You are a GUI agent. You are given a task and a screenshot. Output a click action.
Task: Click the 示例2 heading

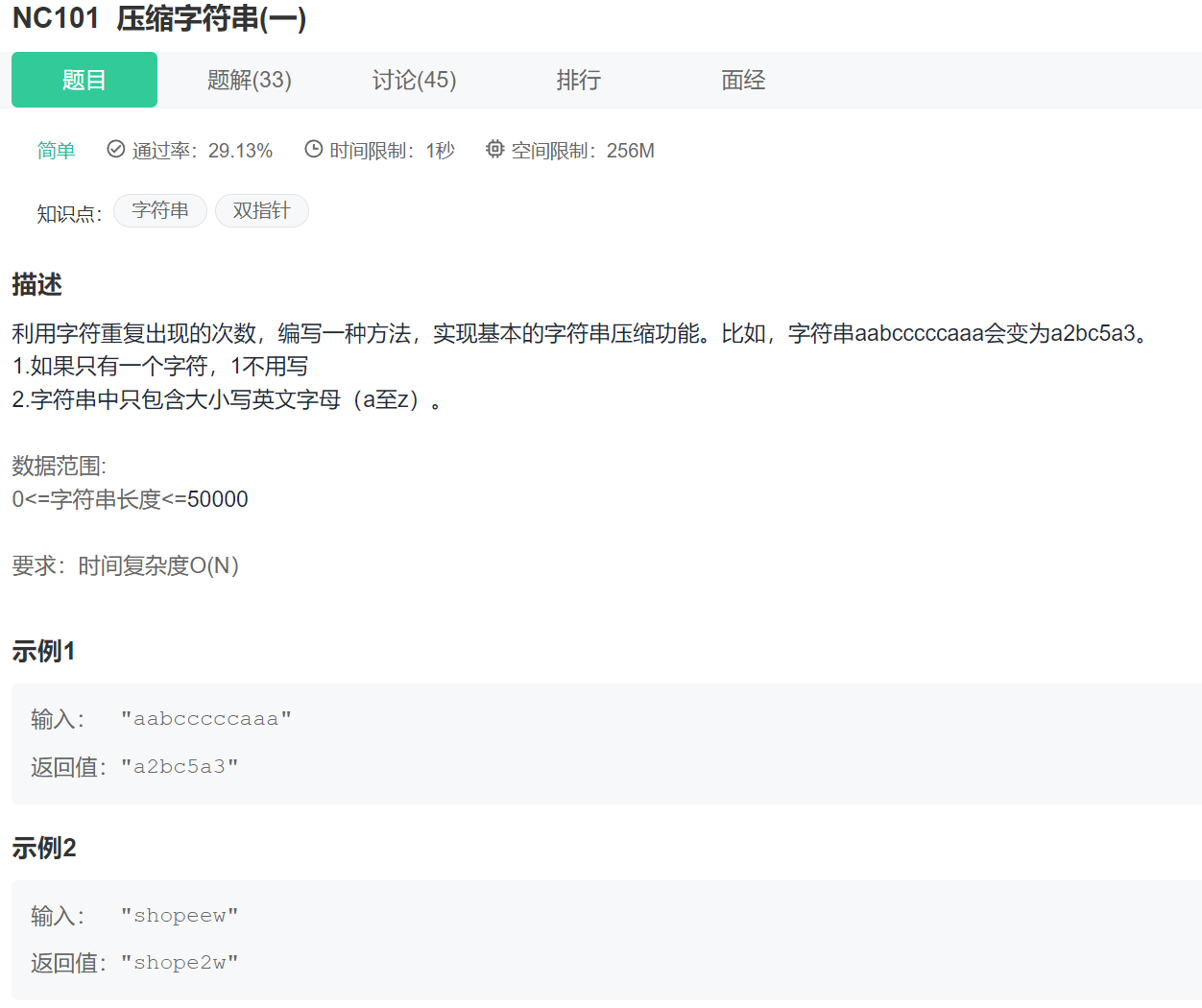click(43, 848)
